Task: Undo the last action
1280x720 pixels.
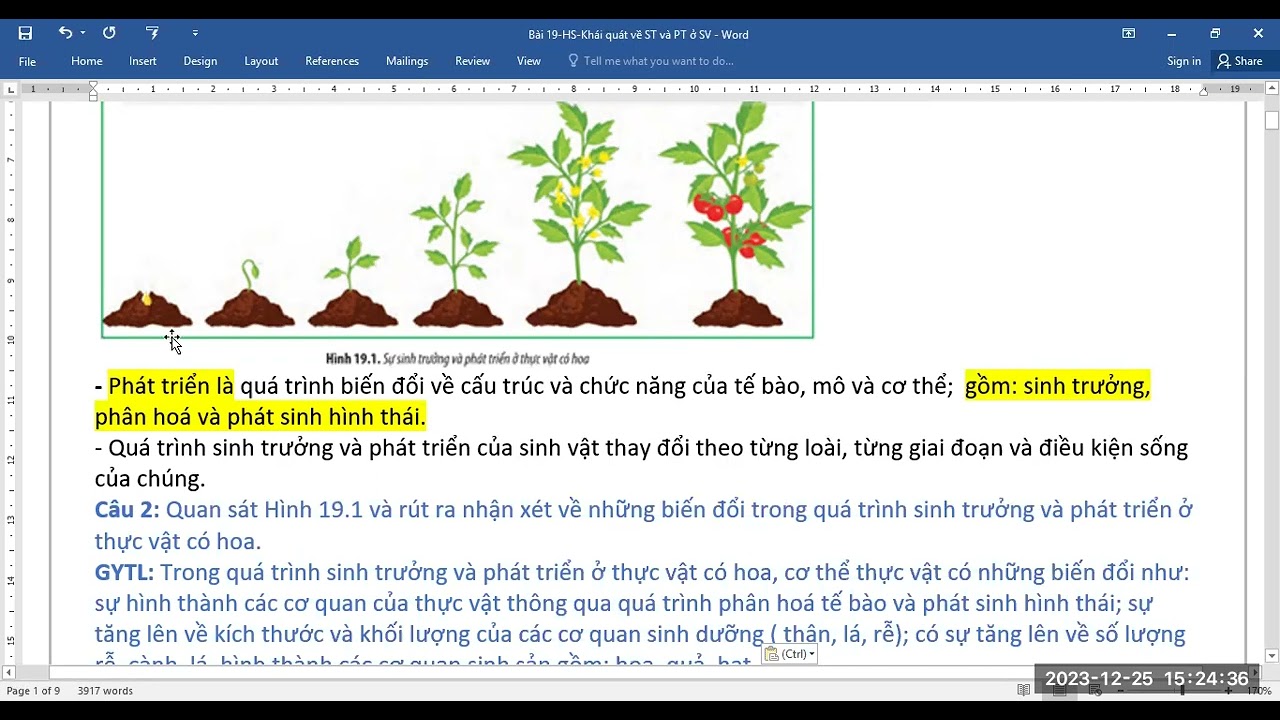Action: click(x=65, y=33)
